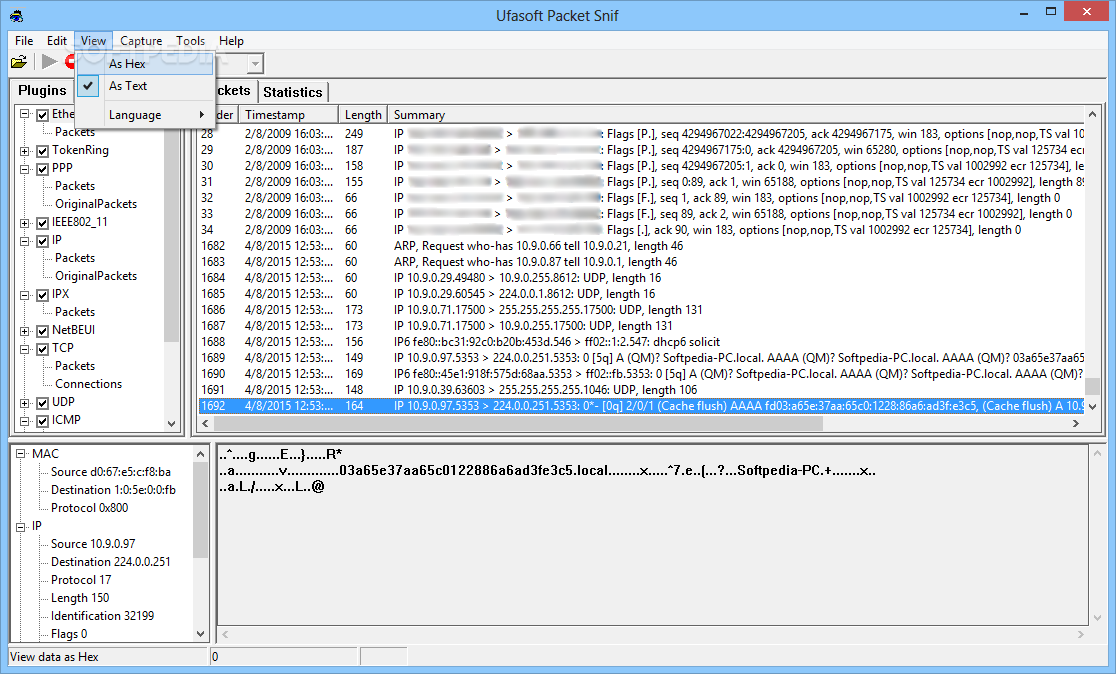This screenshot has width=1116, height=674.
Task: Sort by the Summary column header
Action: 735,115
